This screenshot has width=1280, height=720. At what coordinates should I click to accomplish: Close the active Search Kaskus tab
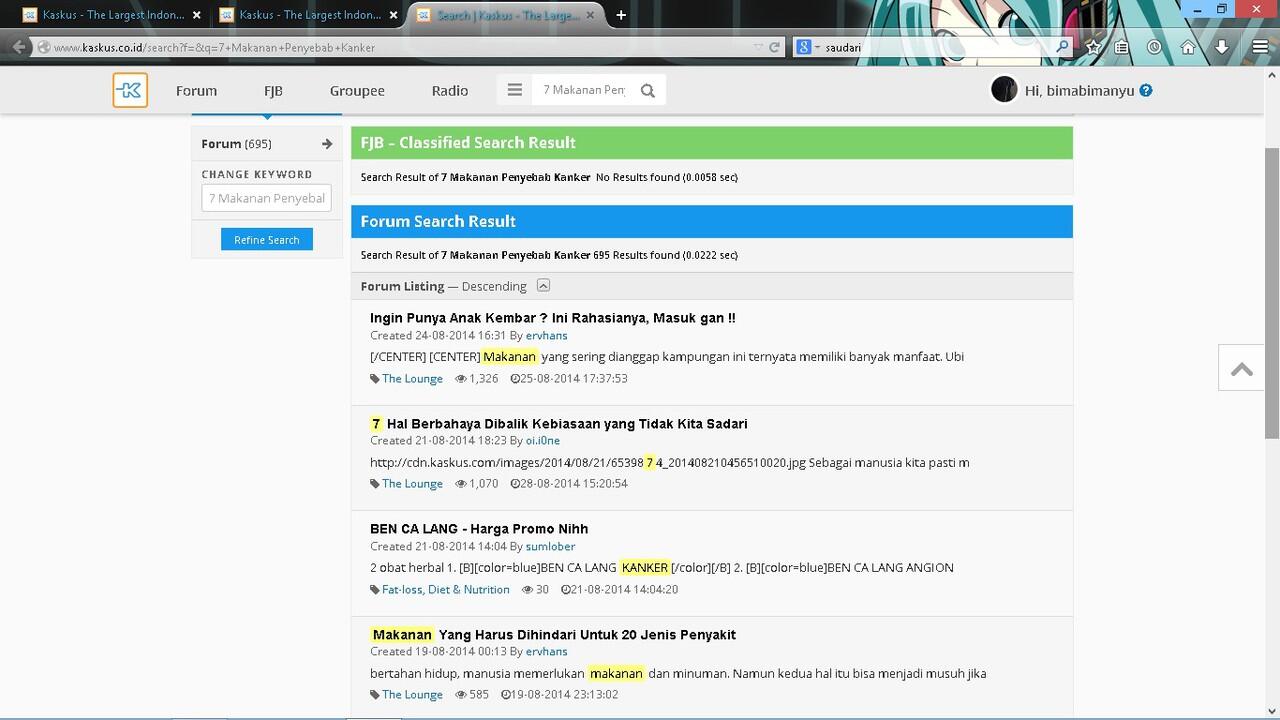tap(592, 15)
